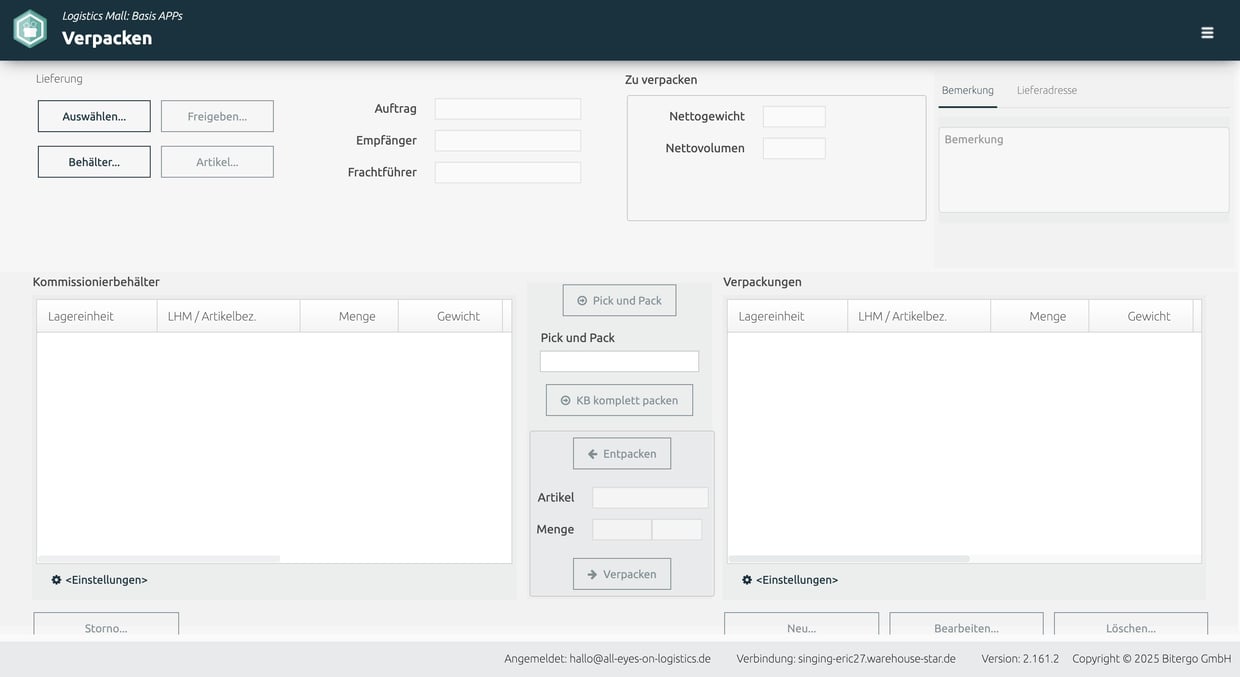Viewport: 1240px width, 677px height.
Task: Sort Verpackungen by Gewicht column
Action: [x=1141, y=316]
